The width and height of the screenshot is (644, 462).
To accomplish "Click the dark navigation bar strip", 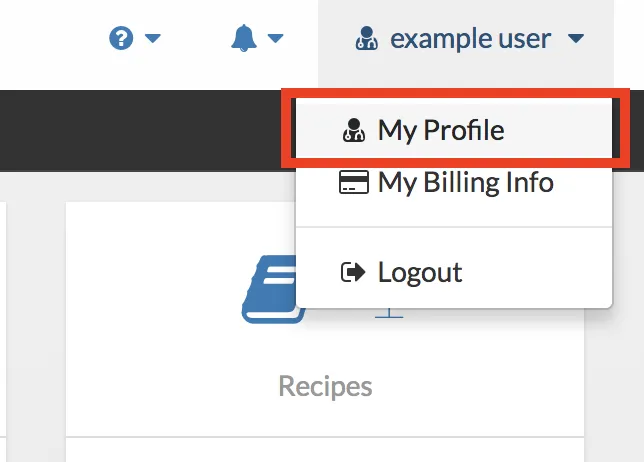I will tap(140, 130).
